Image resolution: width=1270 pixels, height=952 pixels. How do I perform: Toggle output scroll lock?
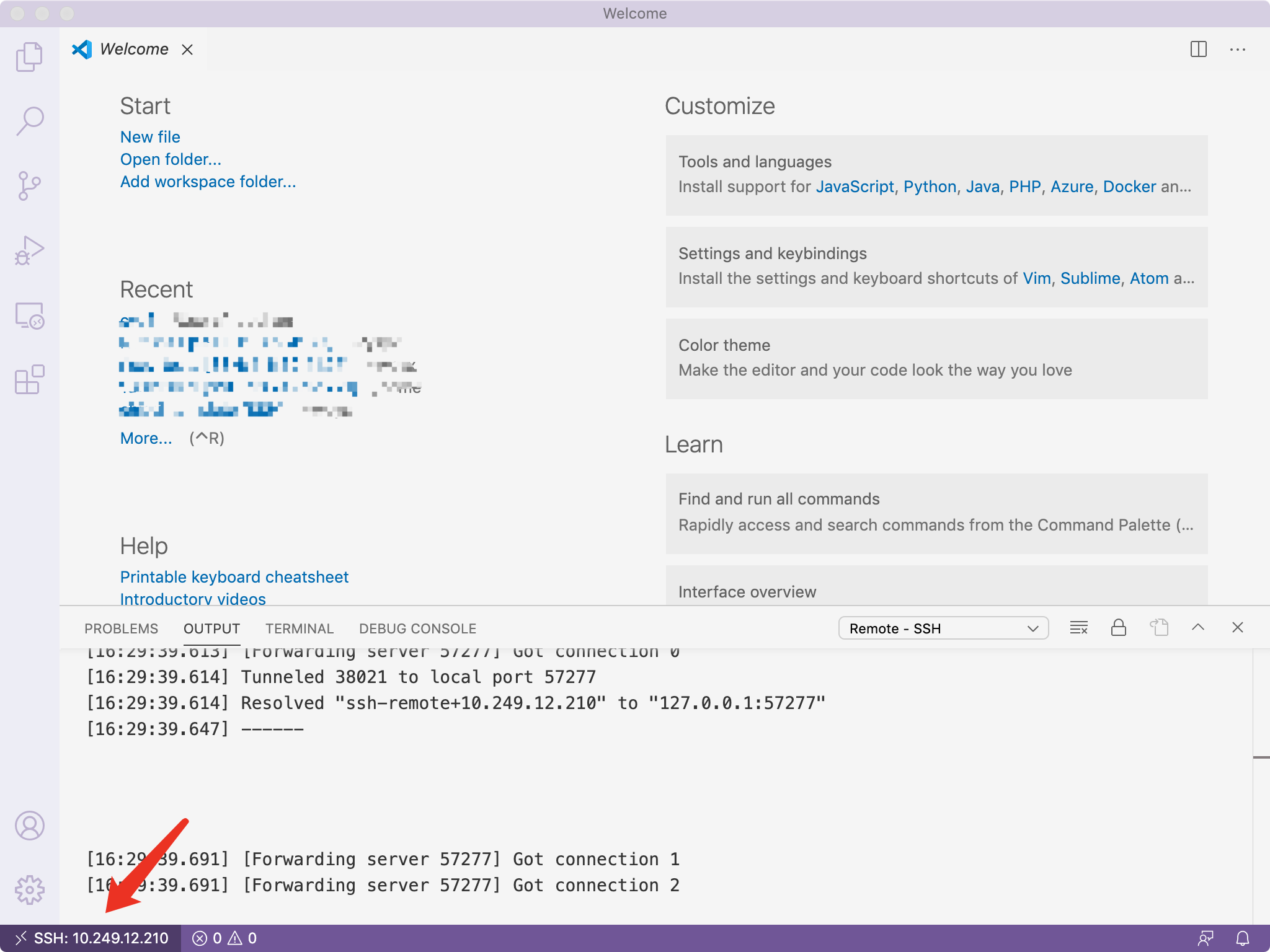[x=1118, y=628]
